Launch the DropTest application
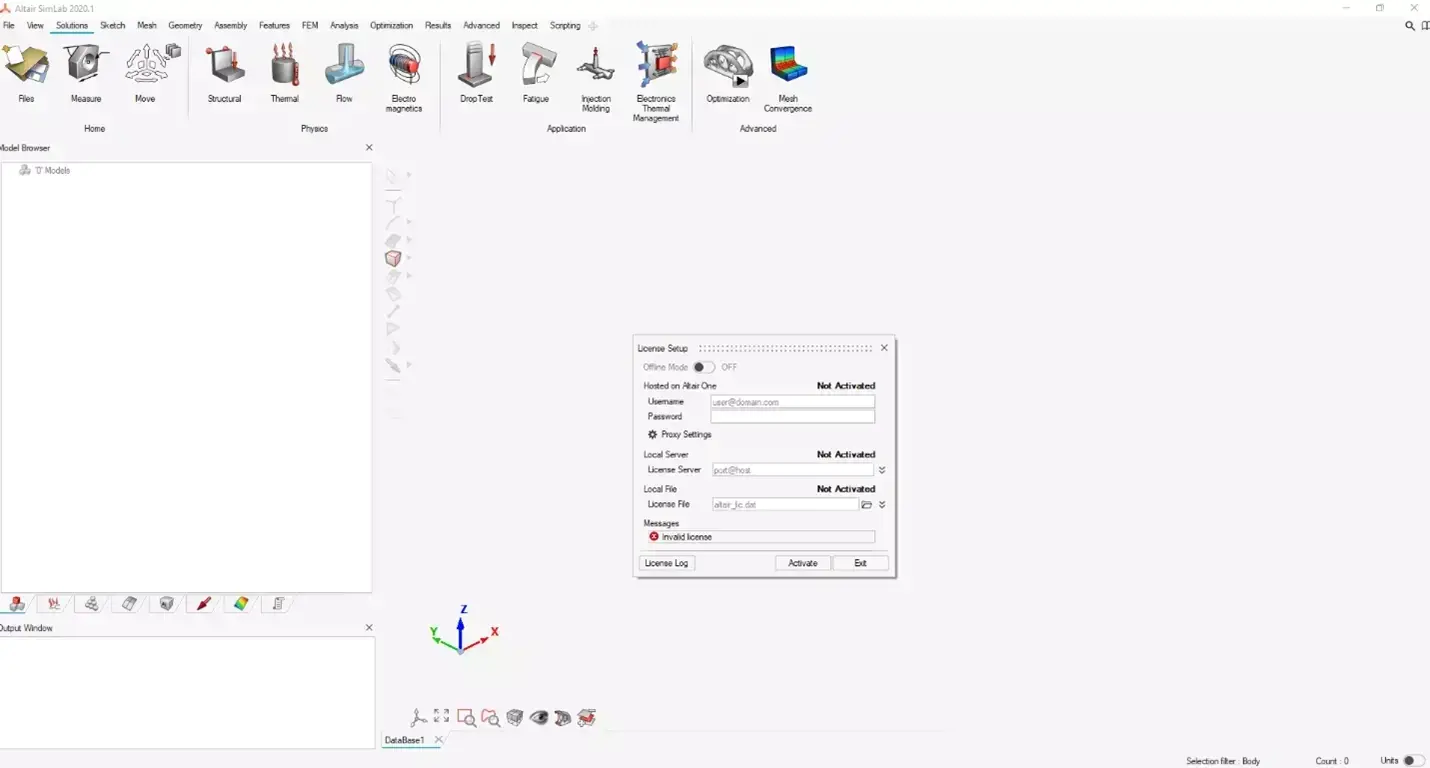 coord(476,73)
